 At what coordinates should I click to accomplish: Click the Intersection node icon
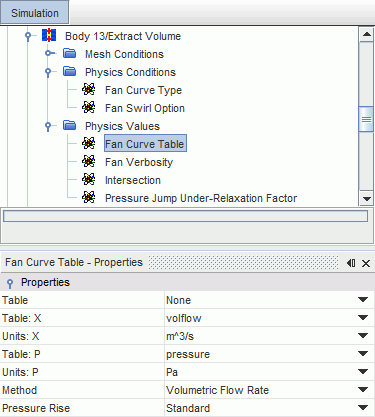89,179
